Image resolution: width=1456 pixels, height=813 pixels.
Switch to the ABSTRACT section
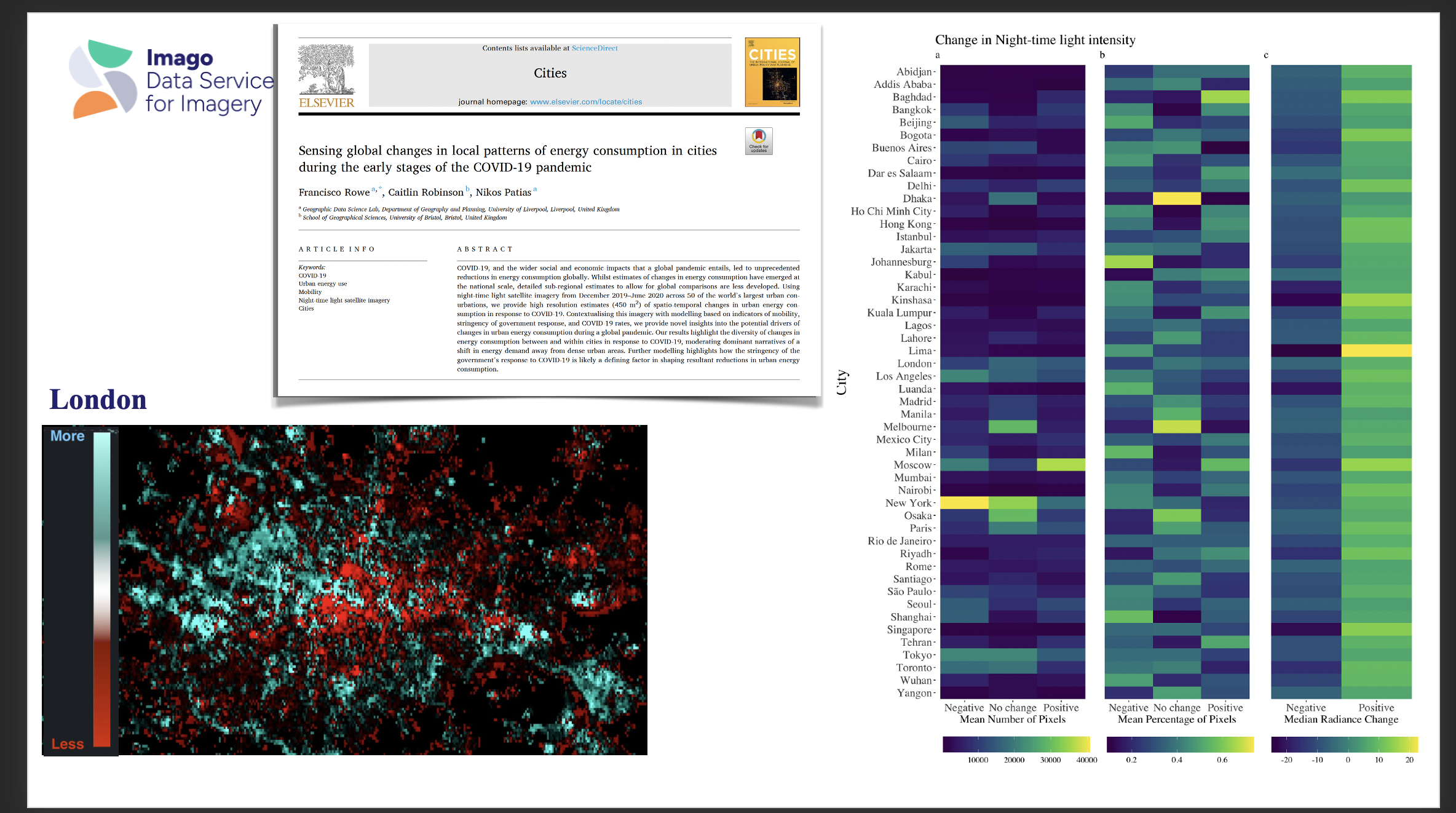[485, 248]
